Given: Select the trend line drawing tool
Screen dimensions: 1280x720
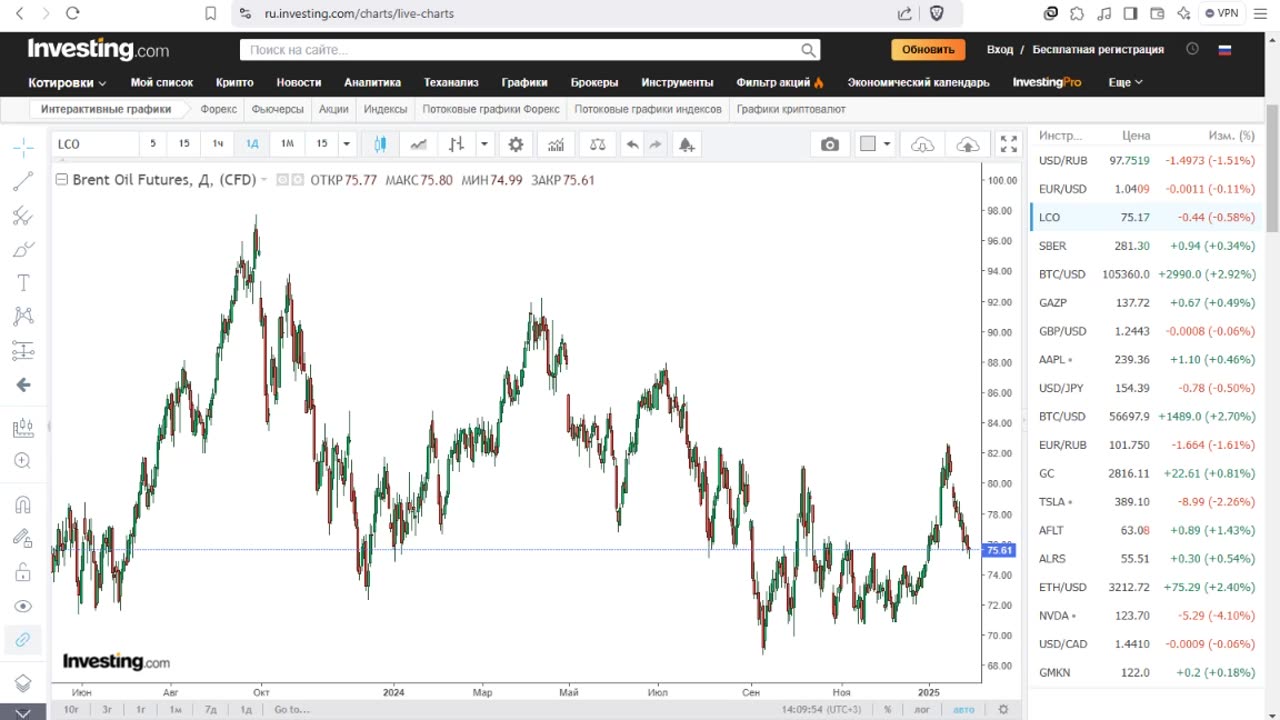Looking at the screenshot, I should click(x=24, y=181).
